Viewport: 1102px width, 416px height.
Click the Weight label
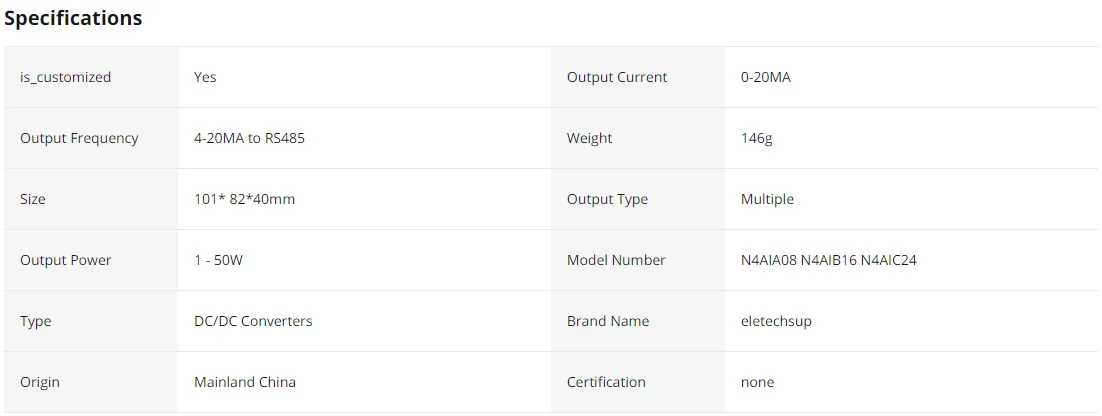[x=589, y=138]
